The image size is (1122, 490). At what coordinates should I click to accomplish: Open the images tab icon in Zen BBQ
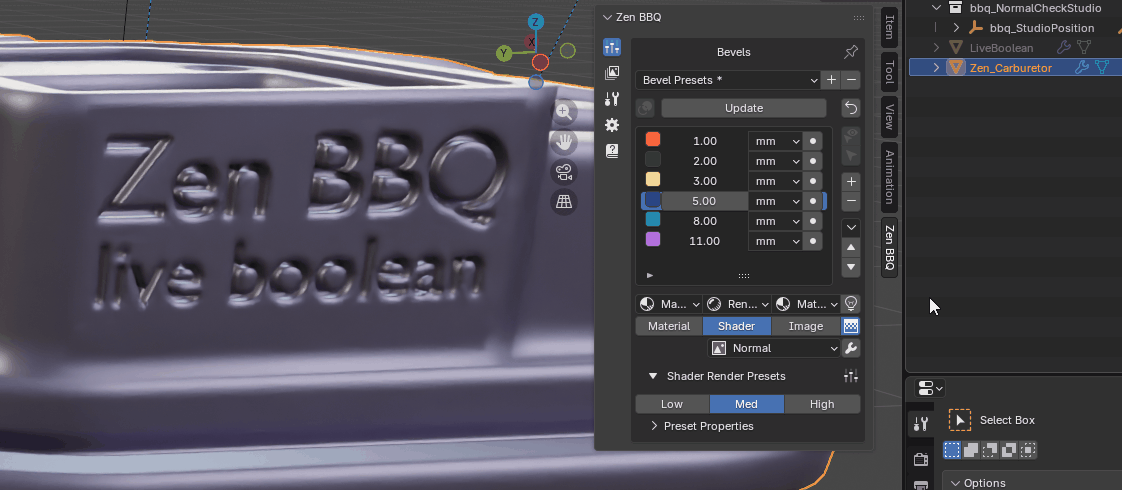612,73
